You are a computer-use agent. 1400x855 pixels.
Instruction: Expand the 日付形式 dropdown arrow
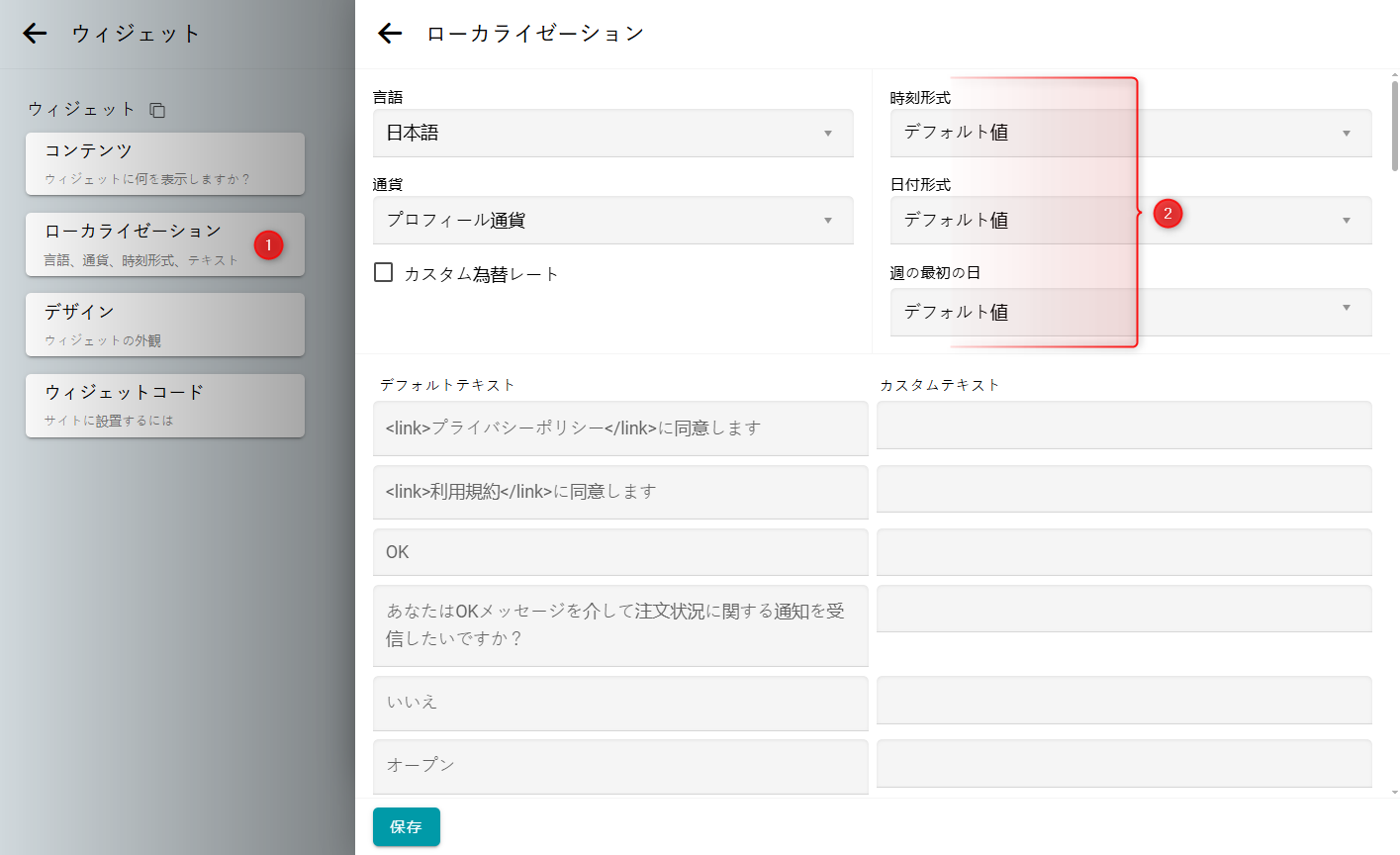coord(1346,221)
